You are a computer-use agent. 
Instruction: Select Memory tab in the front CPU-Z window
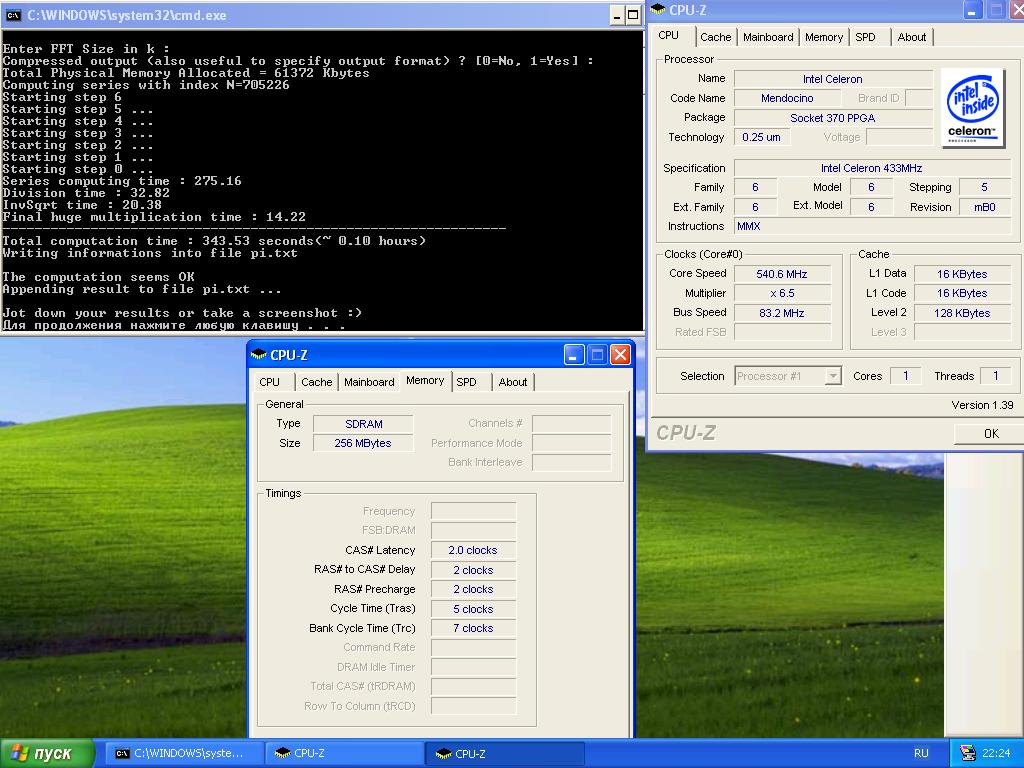[424, 380]
